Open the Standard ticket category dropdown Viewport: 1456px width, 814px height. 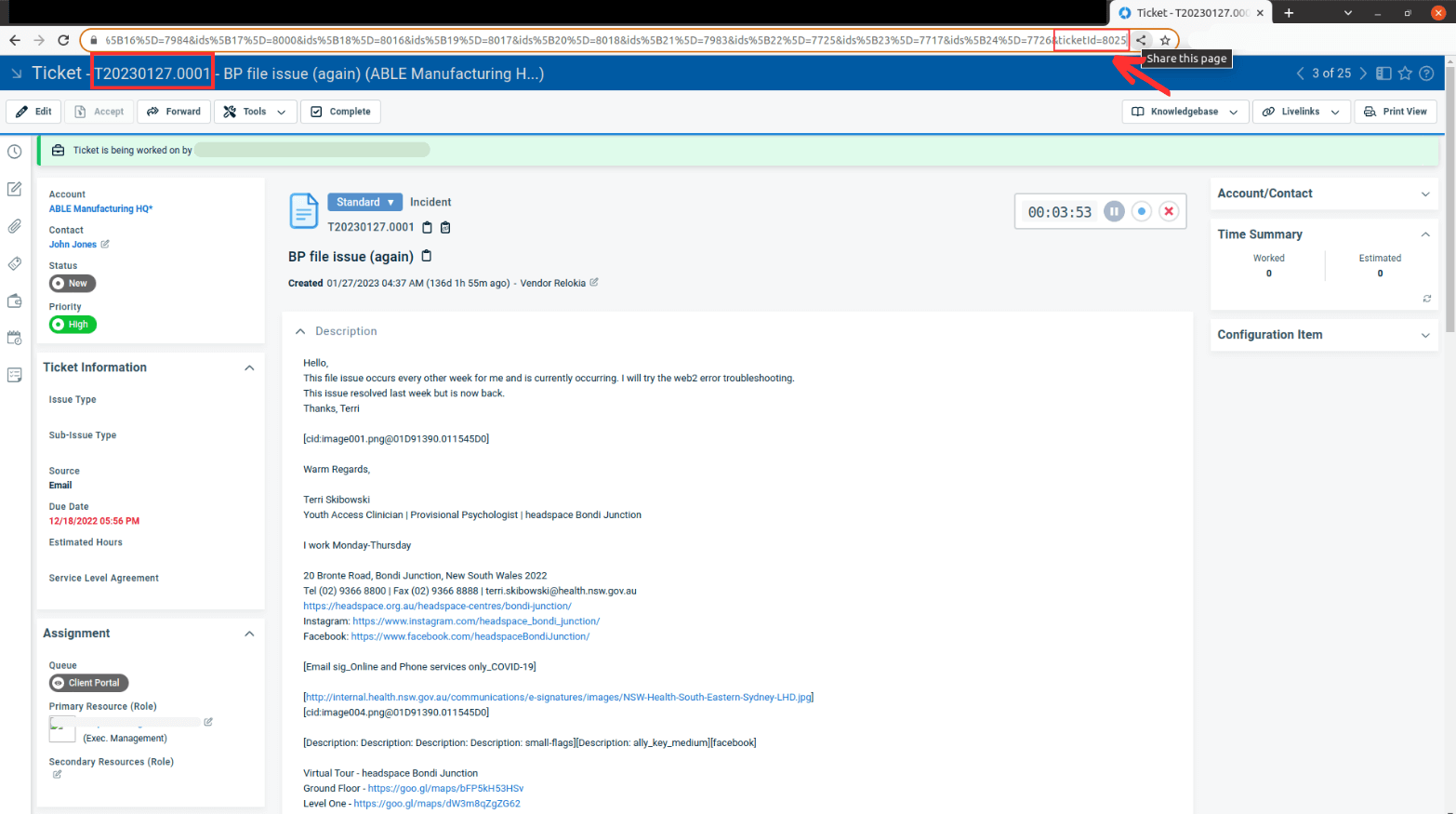(364, 202)
